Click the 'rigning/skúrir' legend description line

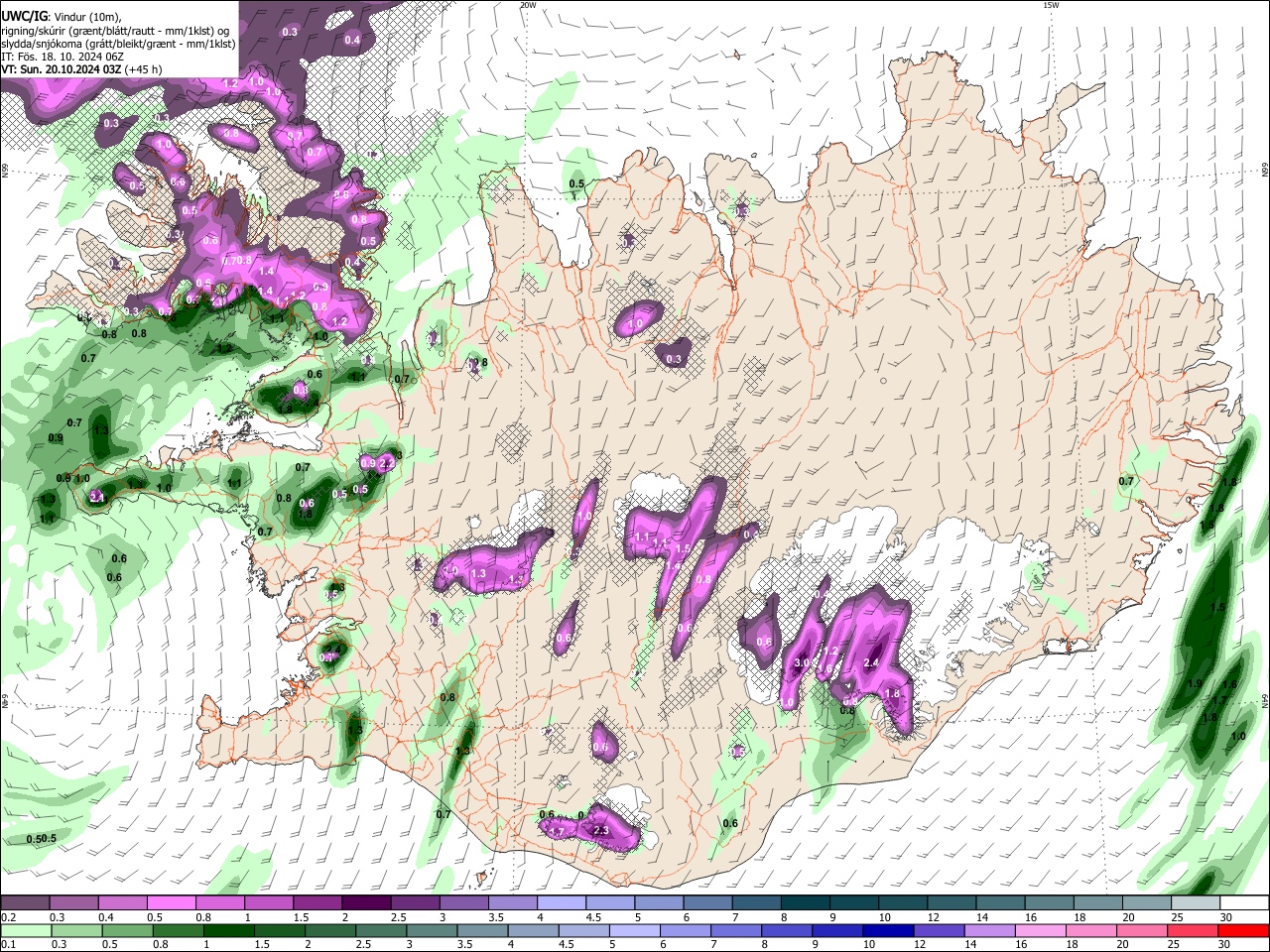pos(115,31)
